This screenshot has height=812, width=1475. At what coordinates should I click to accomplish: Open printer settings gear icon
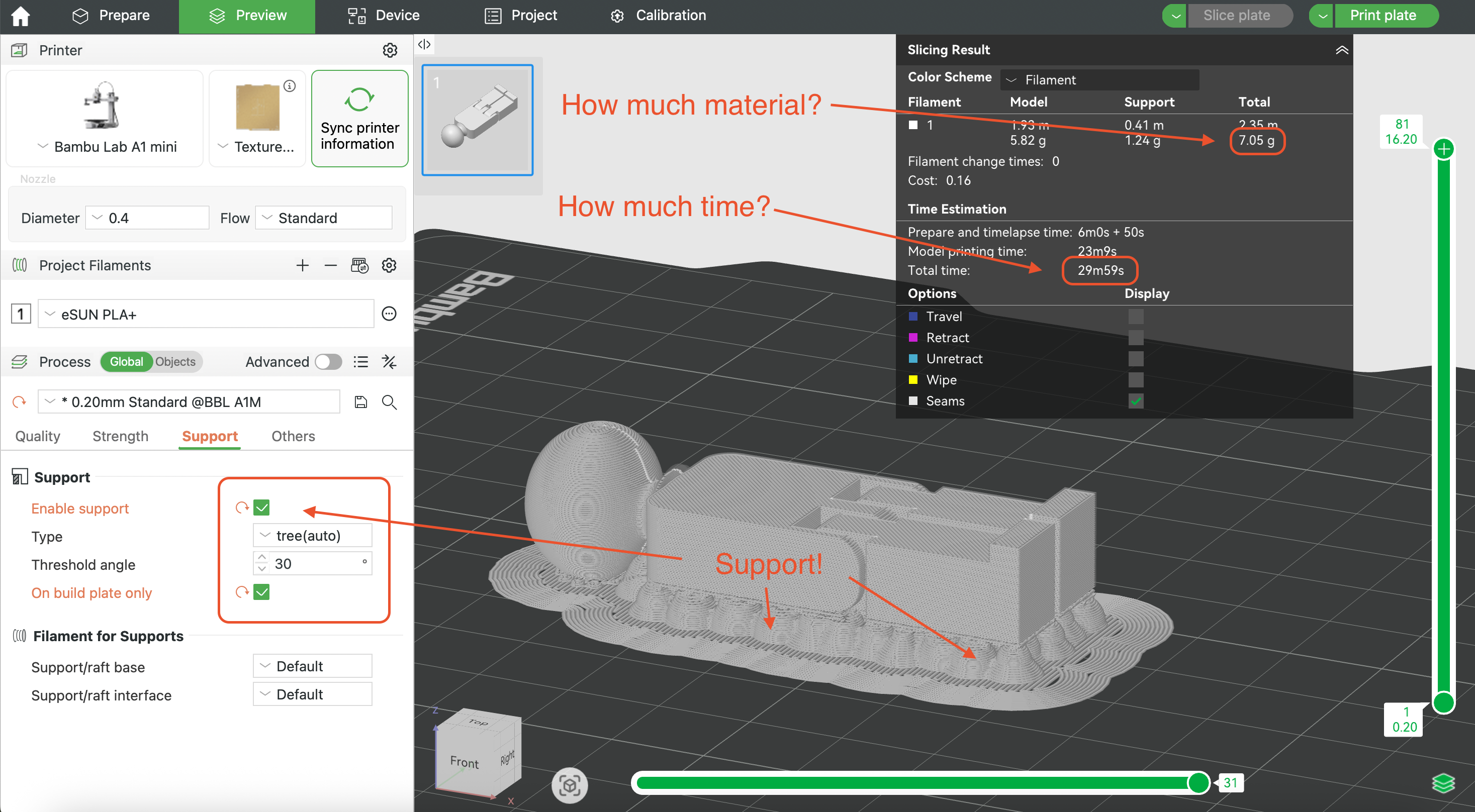pyautogui.click(x=390, y=50)
